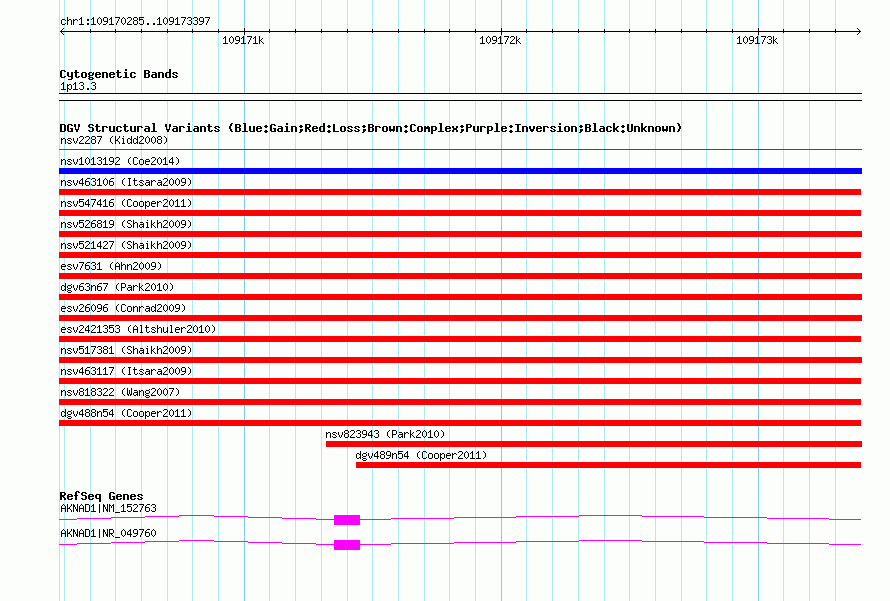Image resolution: width=890 pixels, height=601 pixels.
Task: Click the magenta exon of AKNAD1|NM_152763
Action: (347, 520)
